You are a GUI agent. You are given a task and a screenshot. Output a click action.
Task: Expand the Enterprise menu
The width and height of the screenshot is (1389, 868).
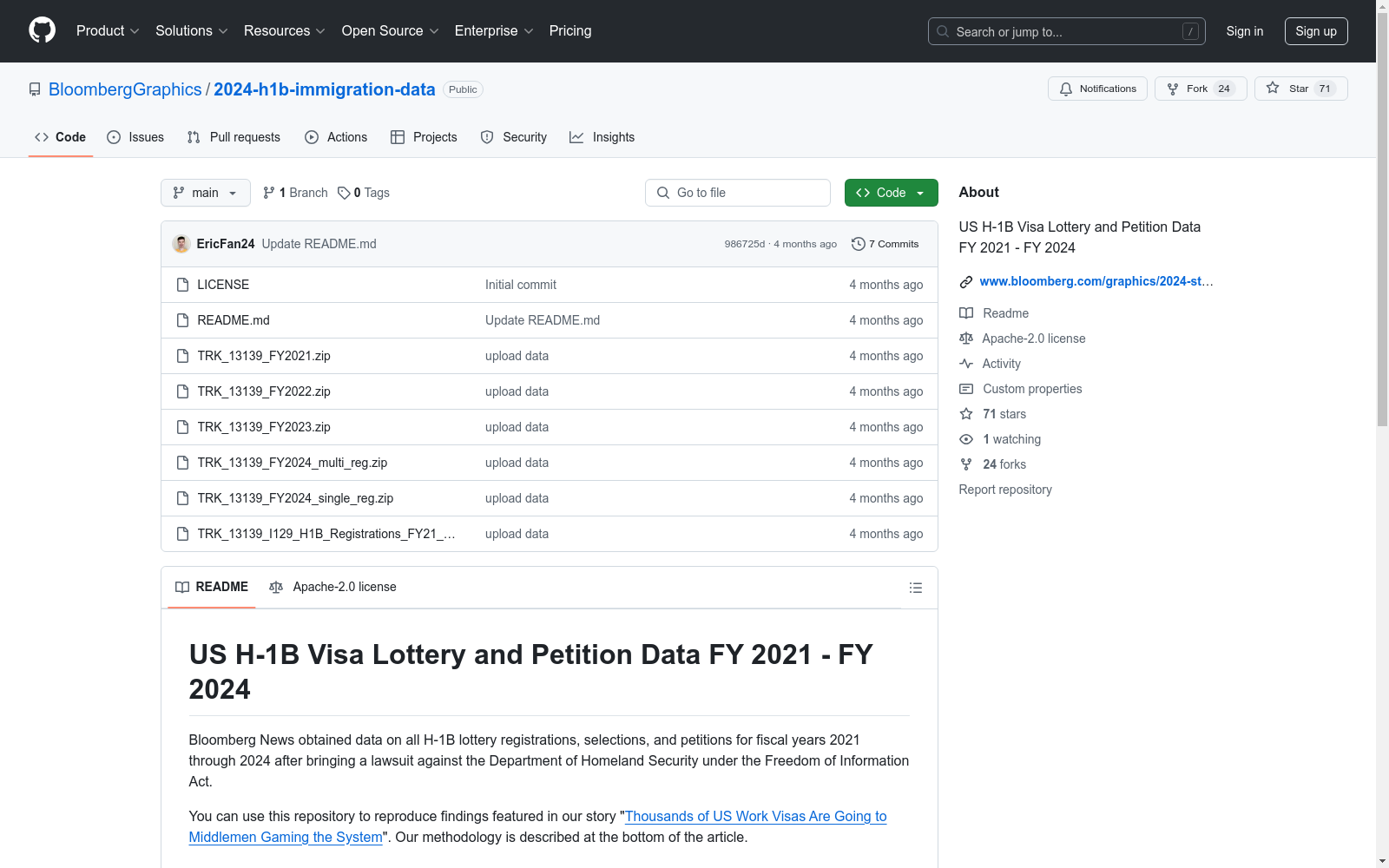494,30
